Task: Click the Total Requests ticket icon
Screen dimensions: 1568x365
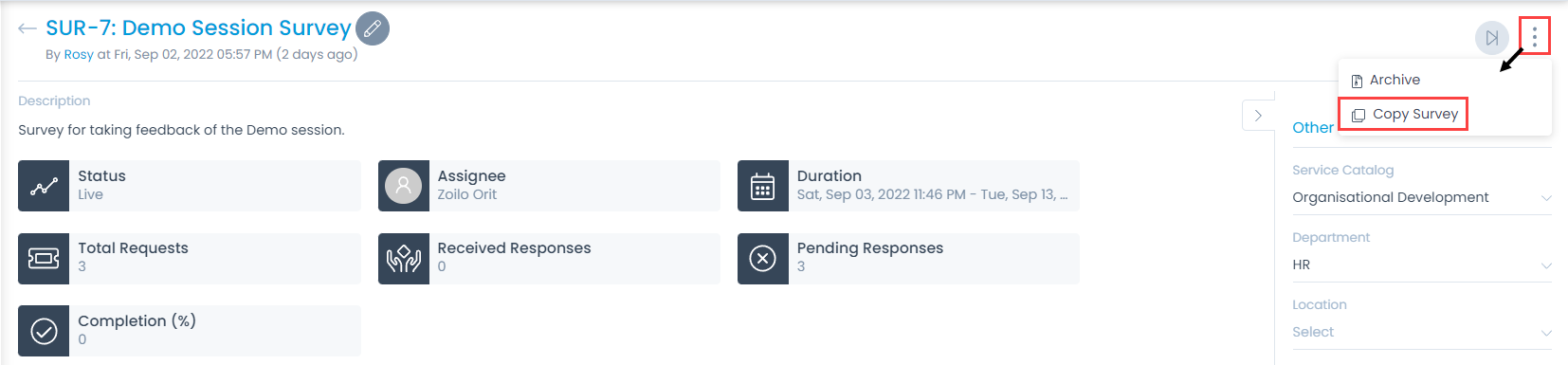Action: point(44,259)
